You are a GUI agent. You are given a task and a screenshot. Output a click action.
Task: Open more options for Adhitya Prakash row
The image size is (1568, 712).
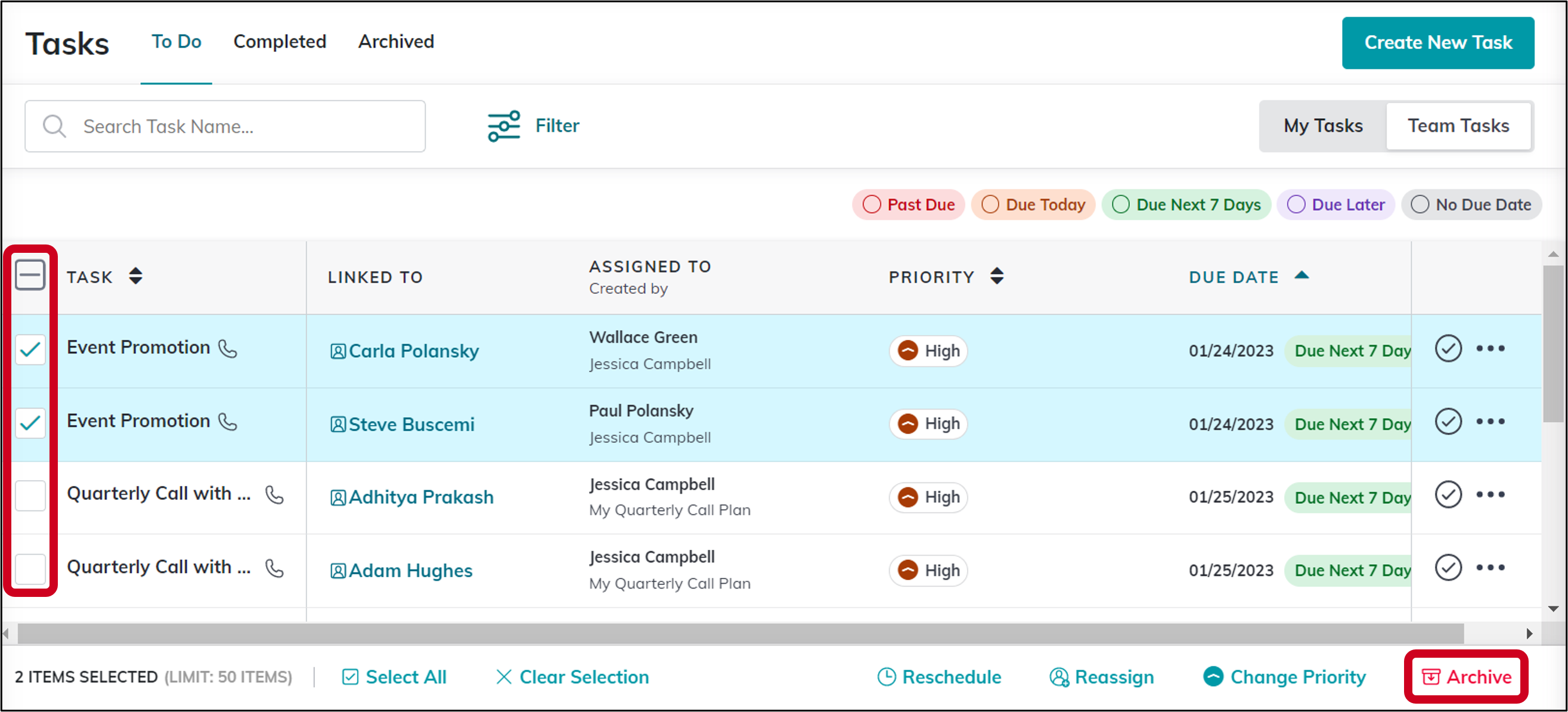point(1490,494)
